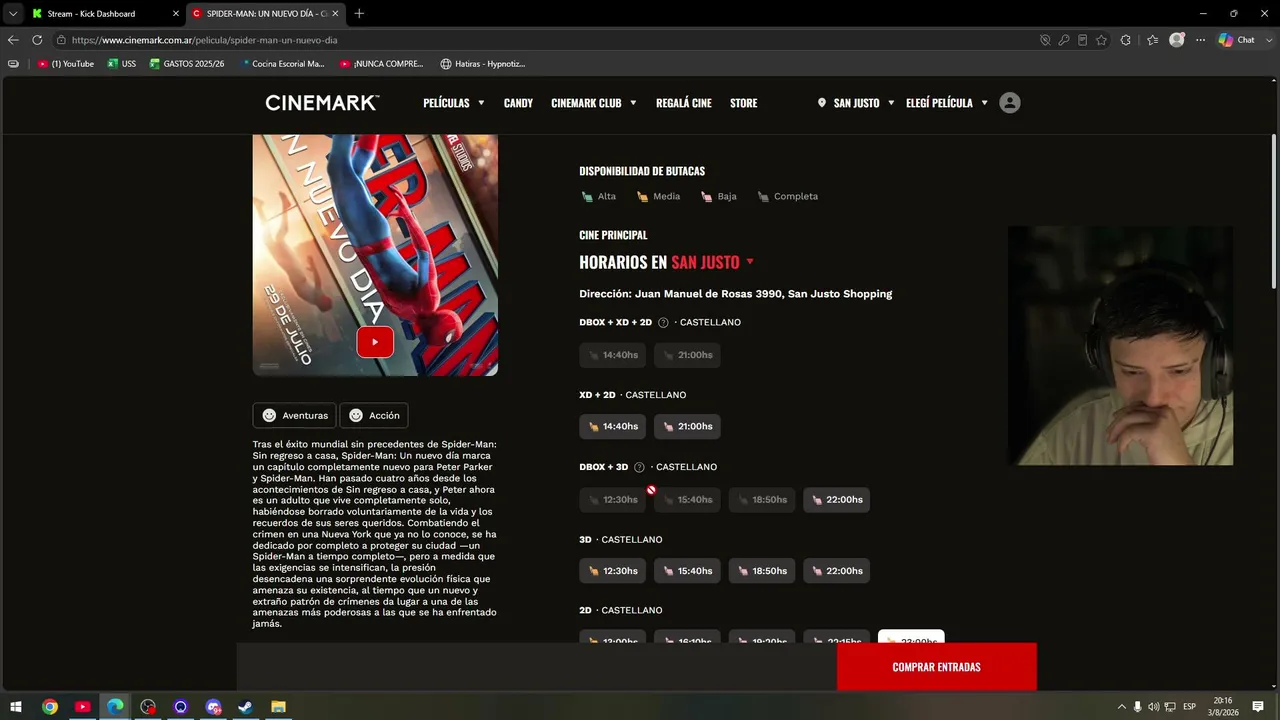Open File Explorer from the taskbar
The width and height of the screenshot is (1280, 720).
click(x=278, y=707)
